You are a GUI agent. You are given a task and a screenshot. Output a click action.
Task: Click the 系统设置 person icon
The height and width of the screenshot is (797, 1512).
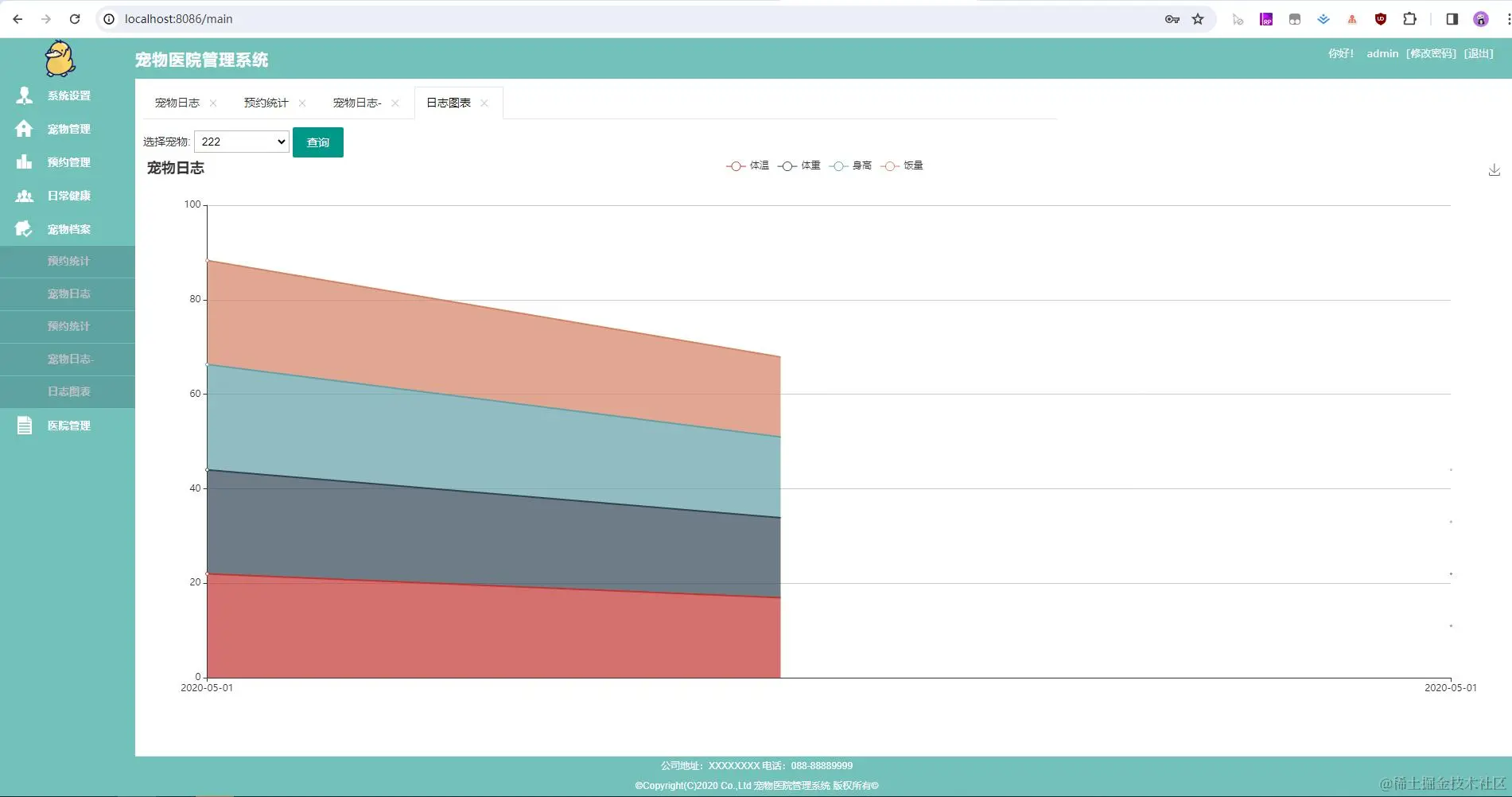(25, 95)
